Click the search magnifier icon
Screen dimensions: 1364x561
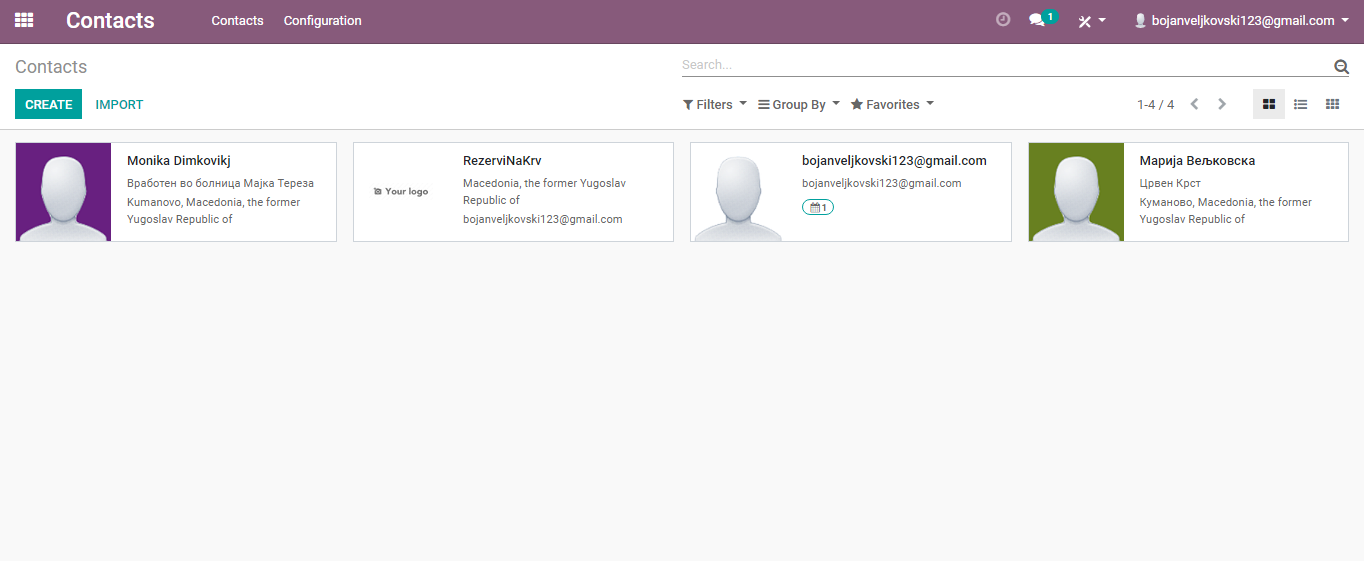pyautogui.click(x=1341, y=67)
